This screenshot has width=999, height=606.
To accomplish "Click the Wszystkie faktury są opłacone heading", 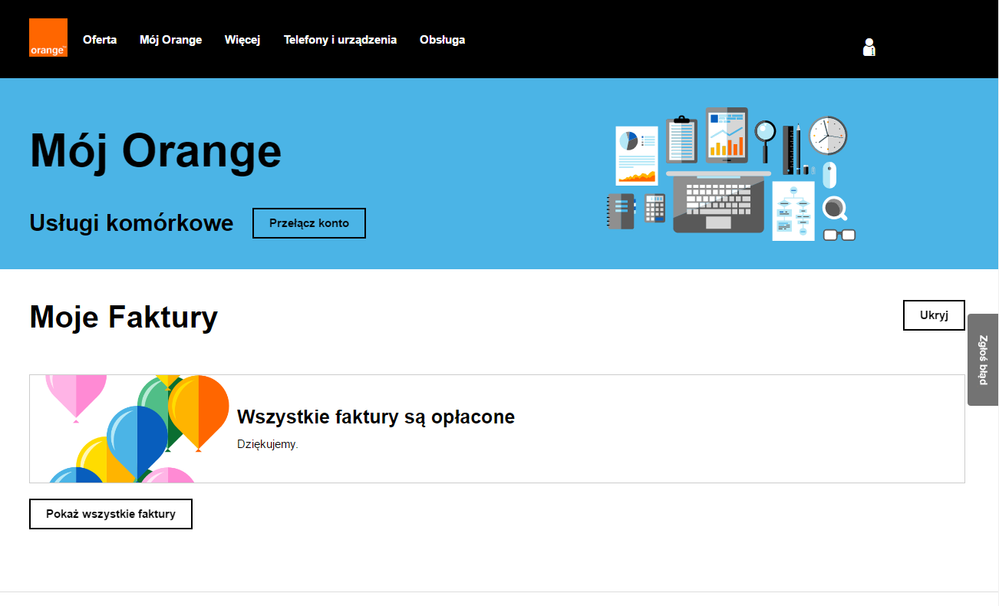I will click(376, 417).
